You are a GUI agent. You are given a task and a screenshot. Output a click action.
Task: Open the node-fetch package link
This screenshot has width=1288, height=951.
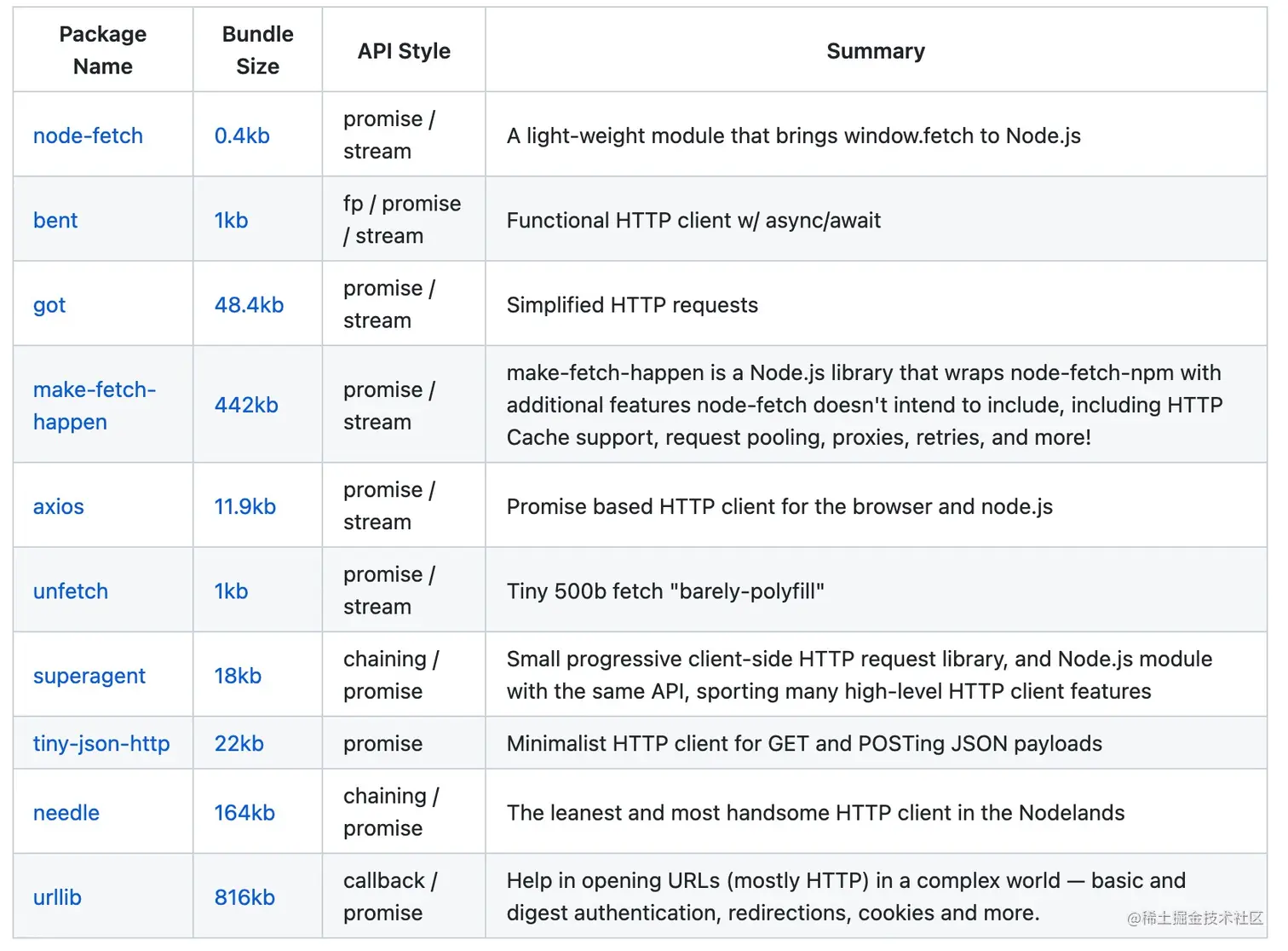coord(88,135)
